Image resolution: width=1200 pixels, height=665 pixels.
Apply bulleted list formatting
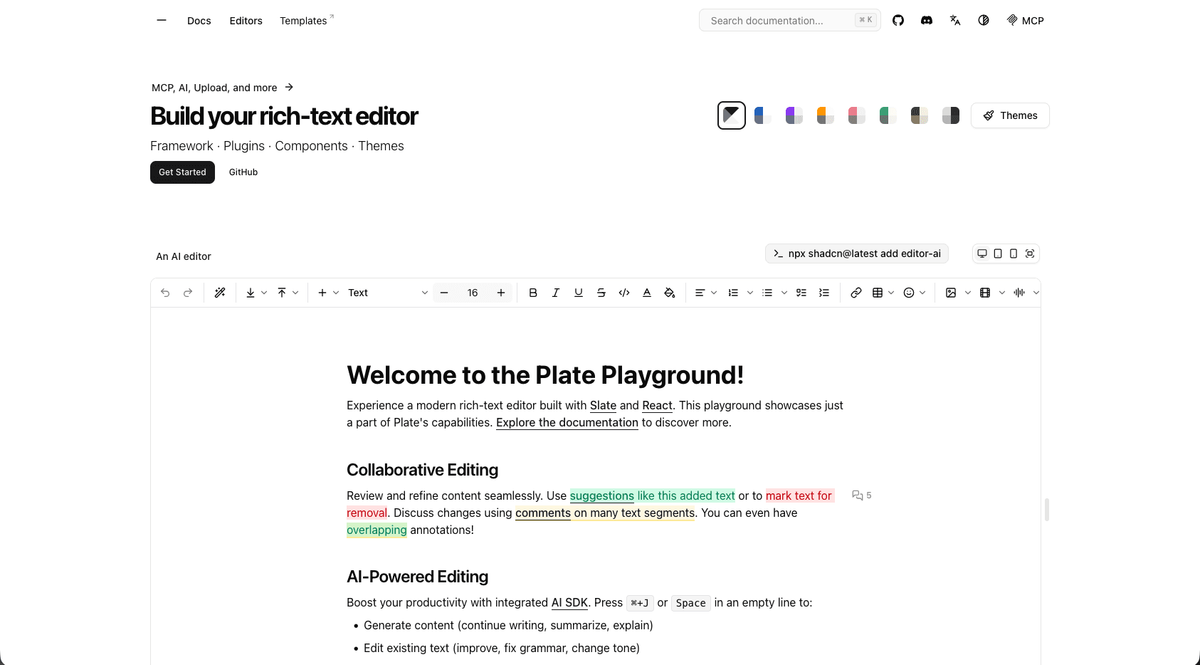pos(767,293)
